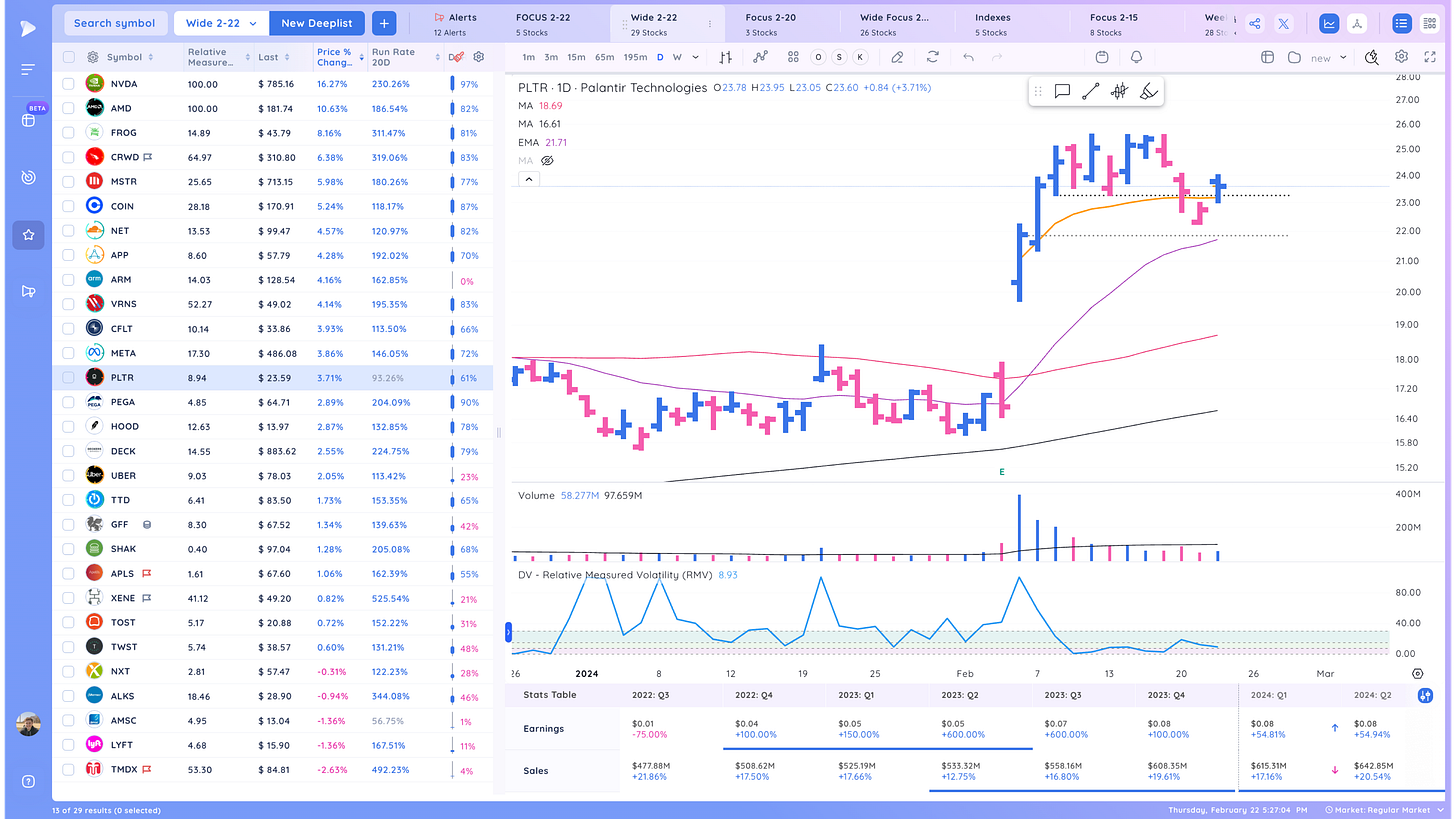Expand the timeframe chevron dropdown after W

696,57
